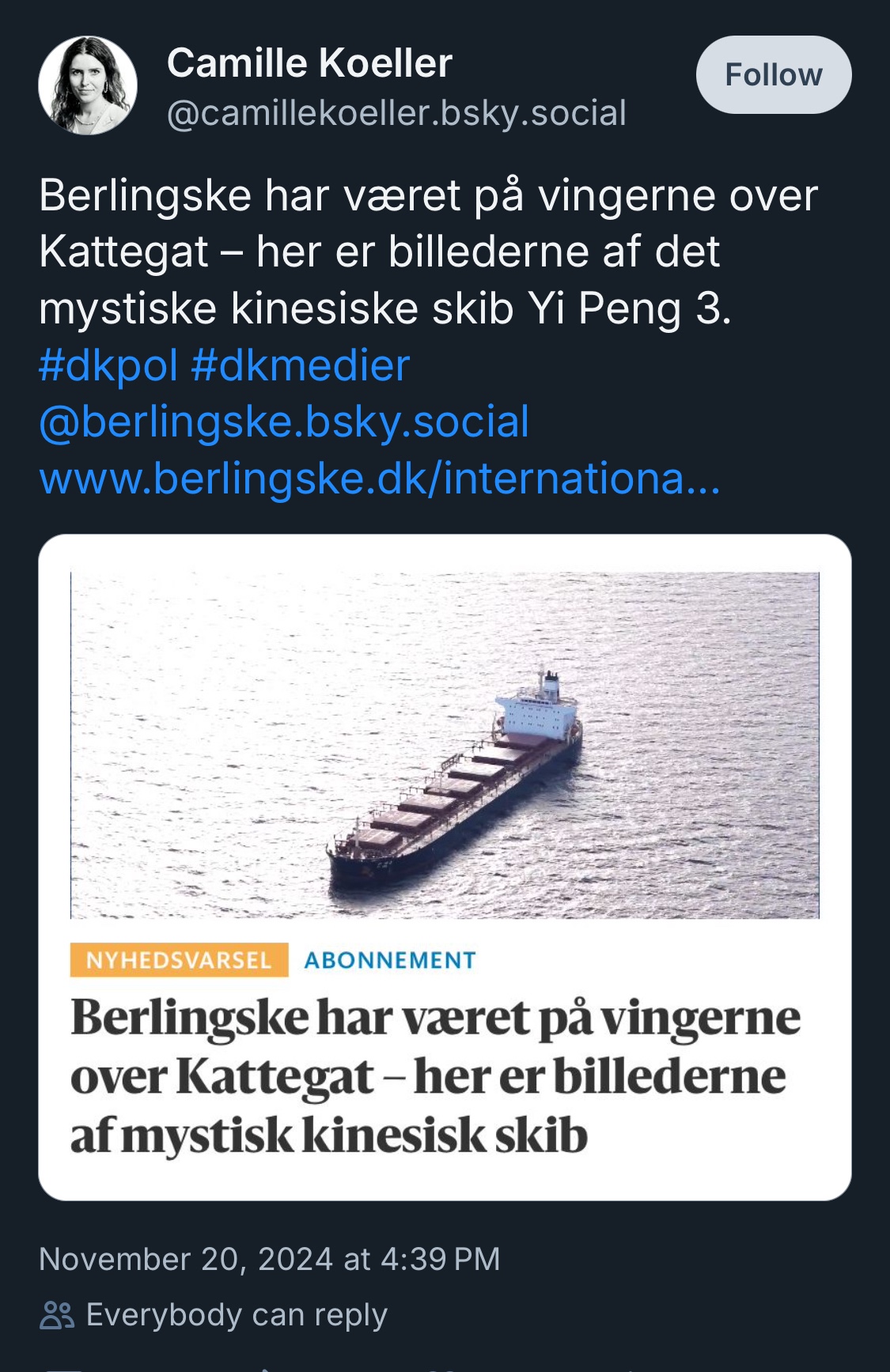
Task: Open the #dkpol hashtag
Action: coord(108,365)
